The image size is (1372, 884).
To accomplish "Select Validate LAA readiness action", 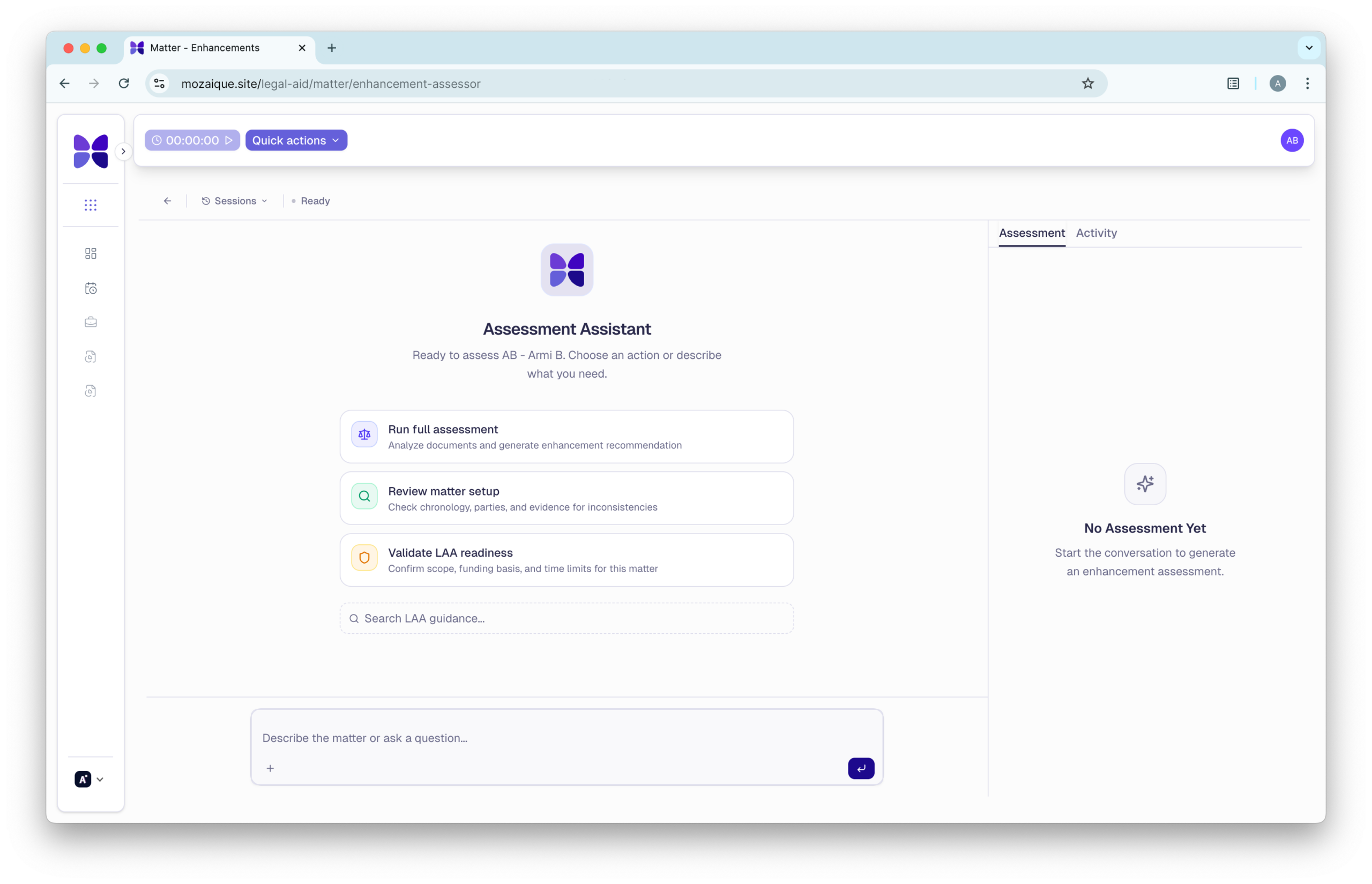I will (566, 560).
